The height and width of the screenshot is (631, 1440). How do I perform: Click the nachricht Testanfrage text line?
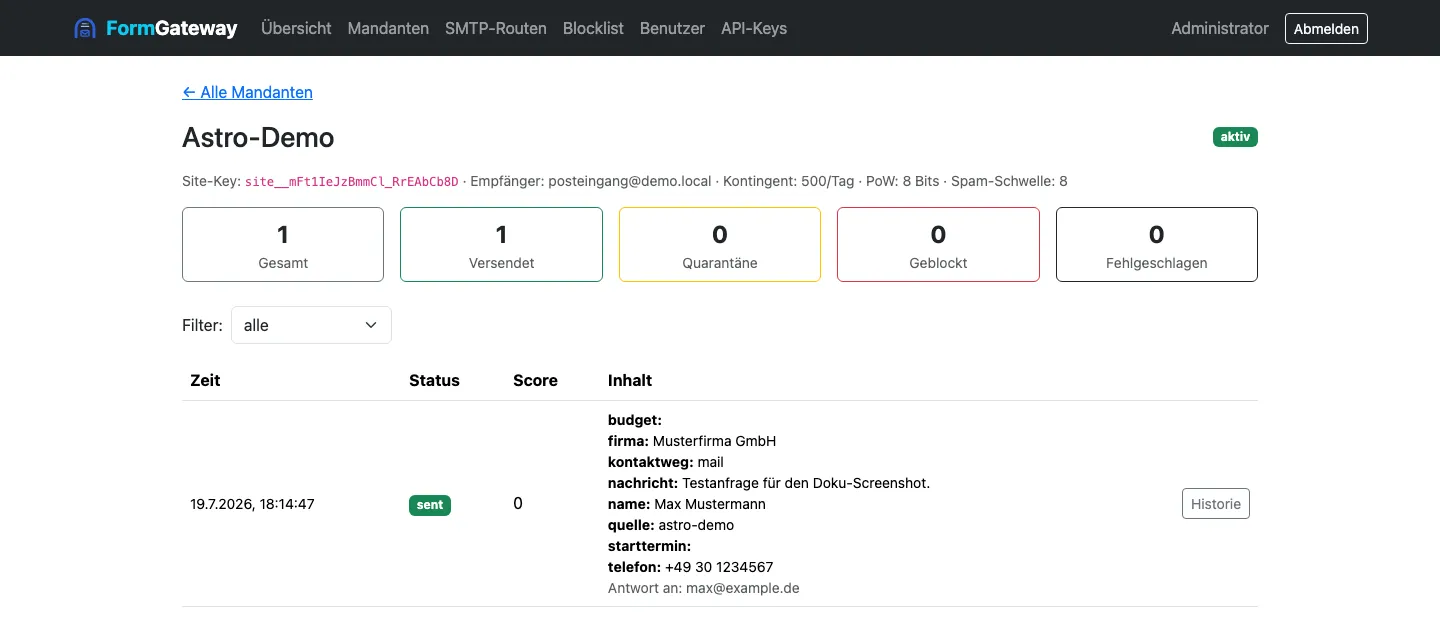coord(769,483)
